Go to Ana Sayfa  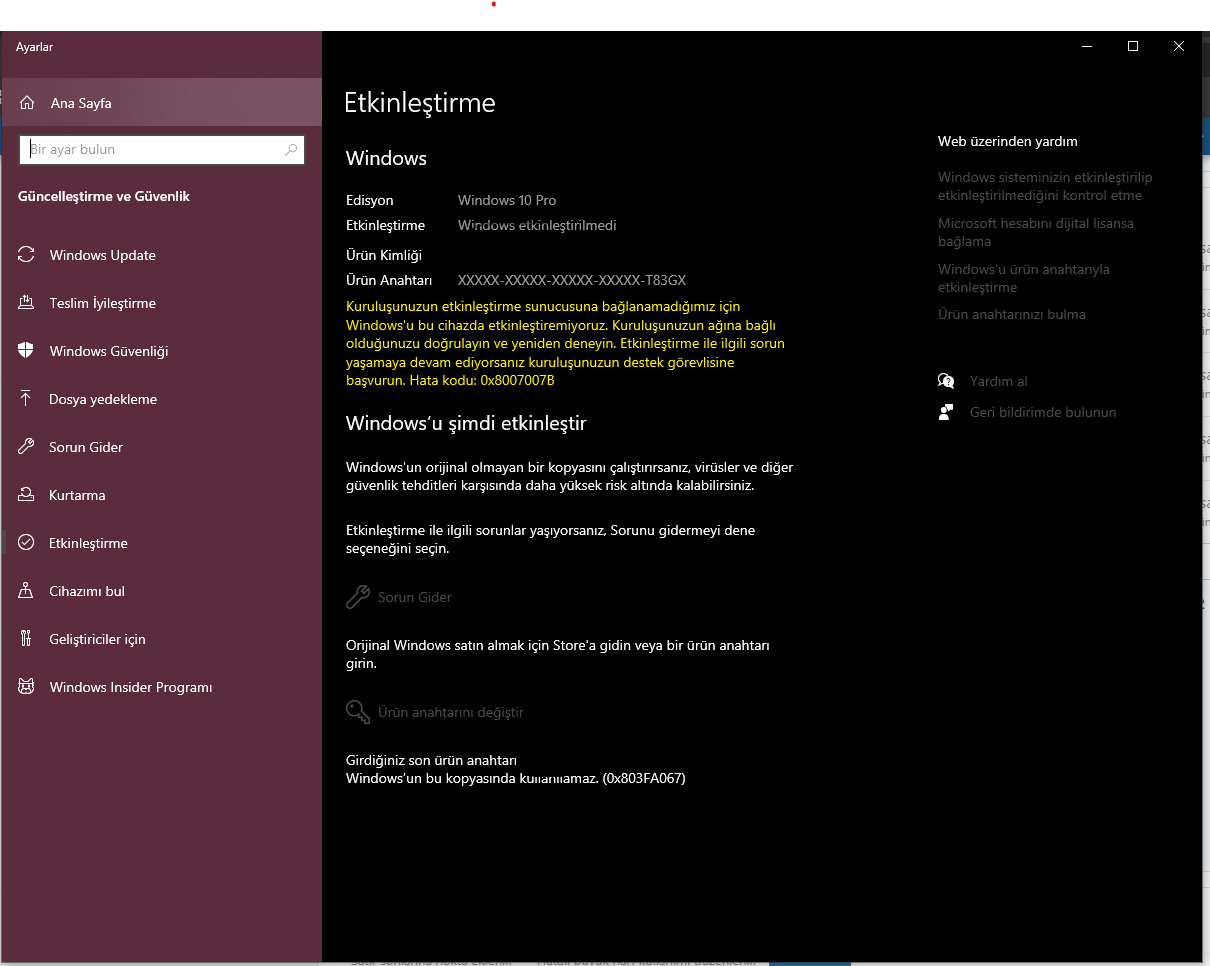162,103
